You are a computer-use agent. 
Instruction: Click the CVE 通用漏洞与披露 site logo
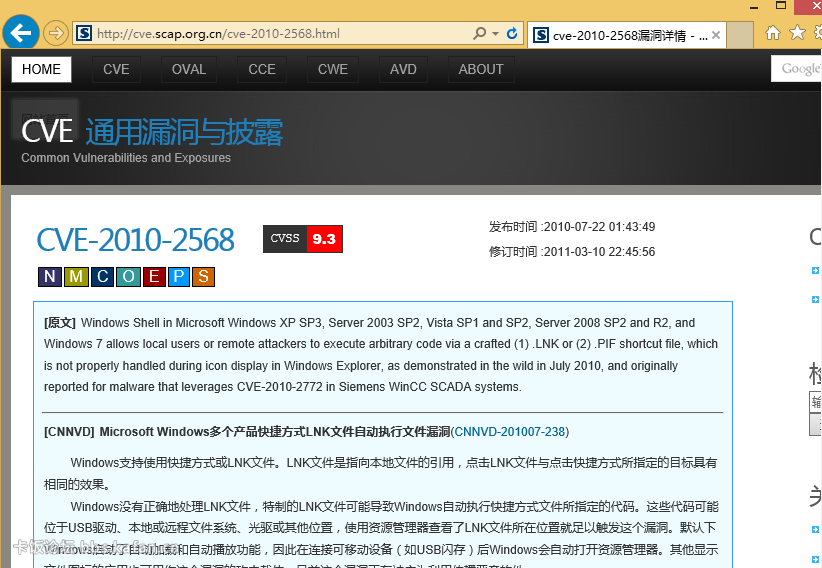(152, 131)
